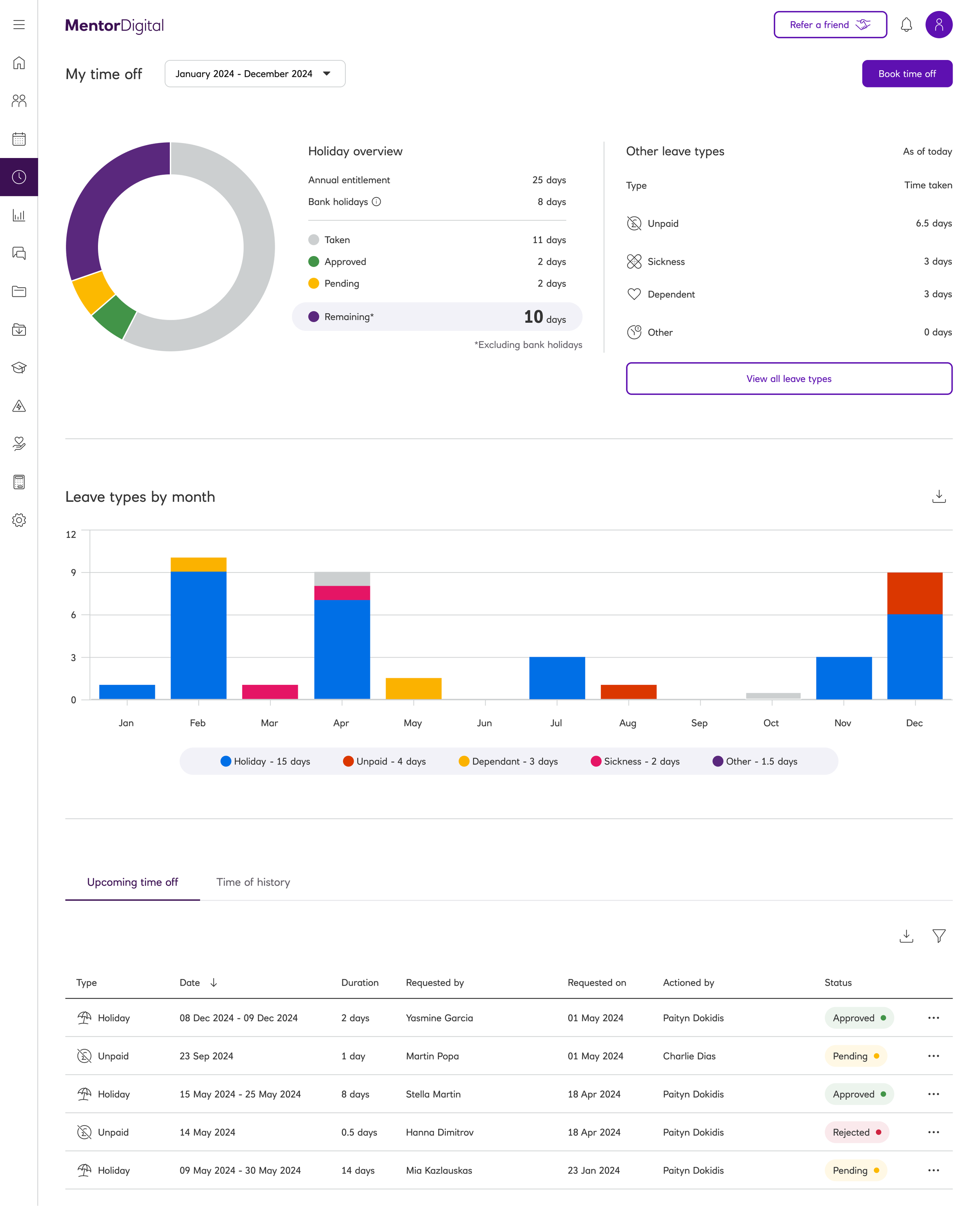The image size is (980, 1206).
Task: Open the Learning graduation cap icon
Action: 19,367
